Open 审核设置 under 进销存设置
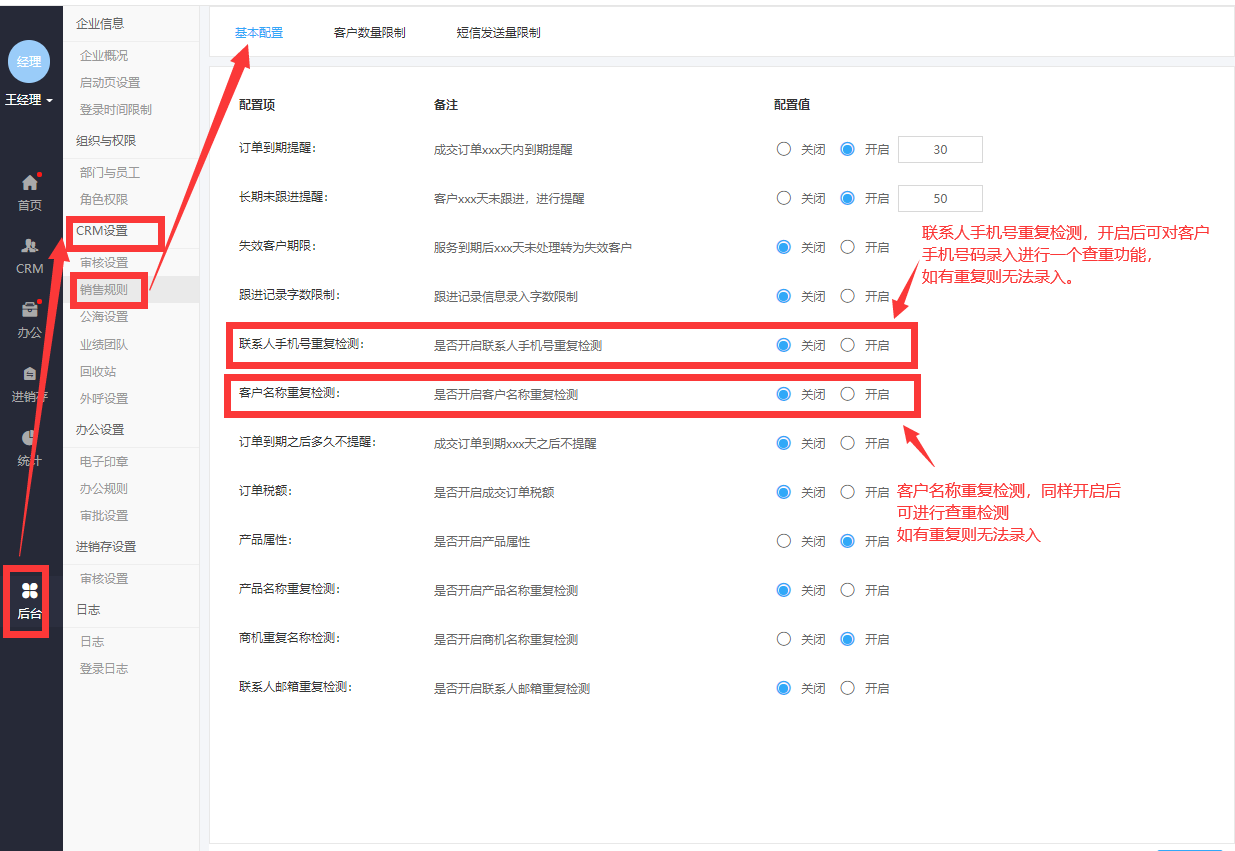 coord(104,579)
